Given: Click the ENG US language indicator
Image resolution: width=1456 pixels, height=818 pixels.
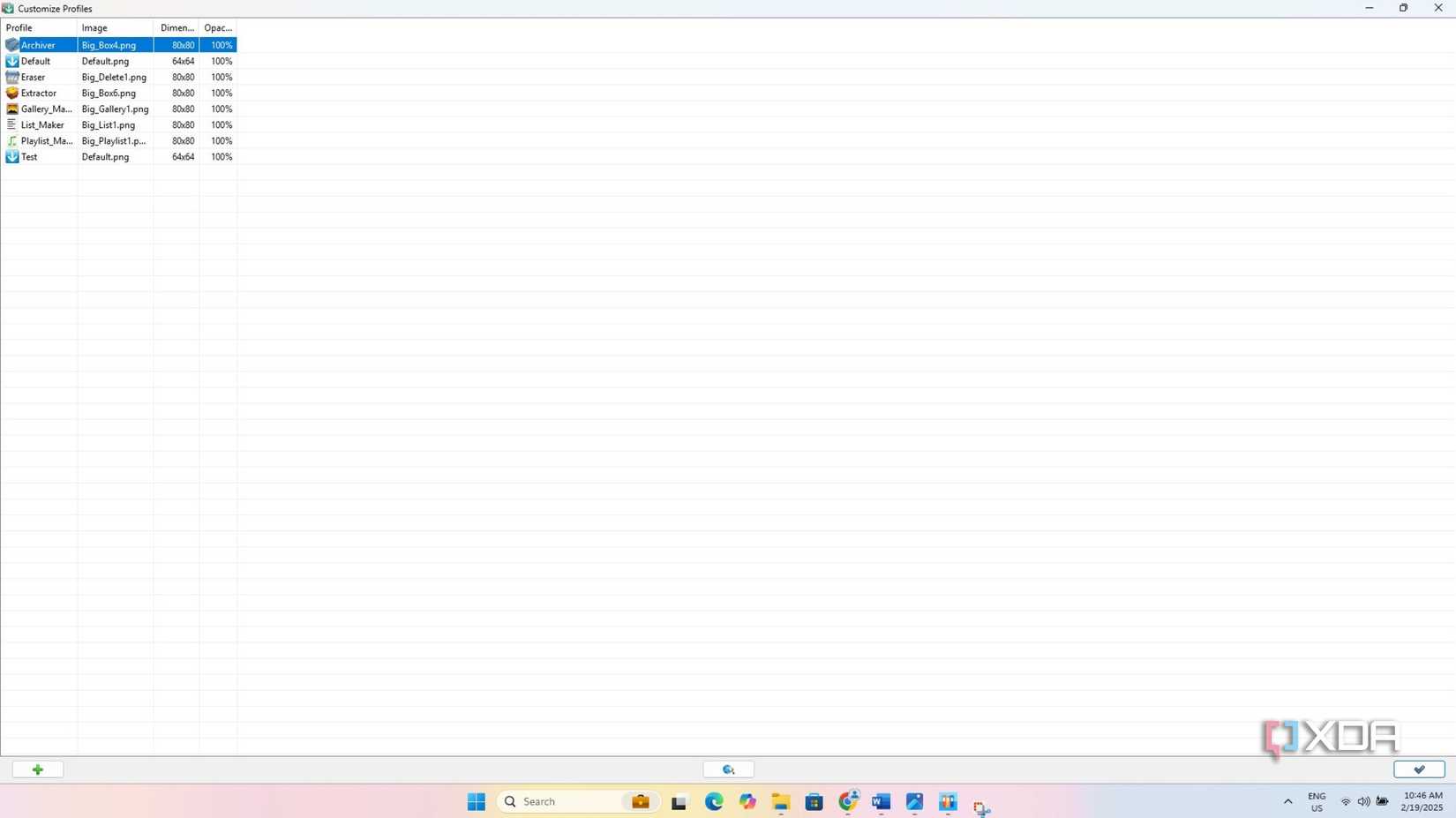Looking at the screenshot, I should pyautogui.click(x=1317, y=801).
